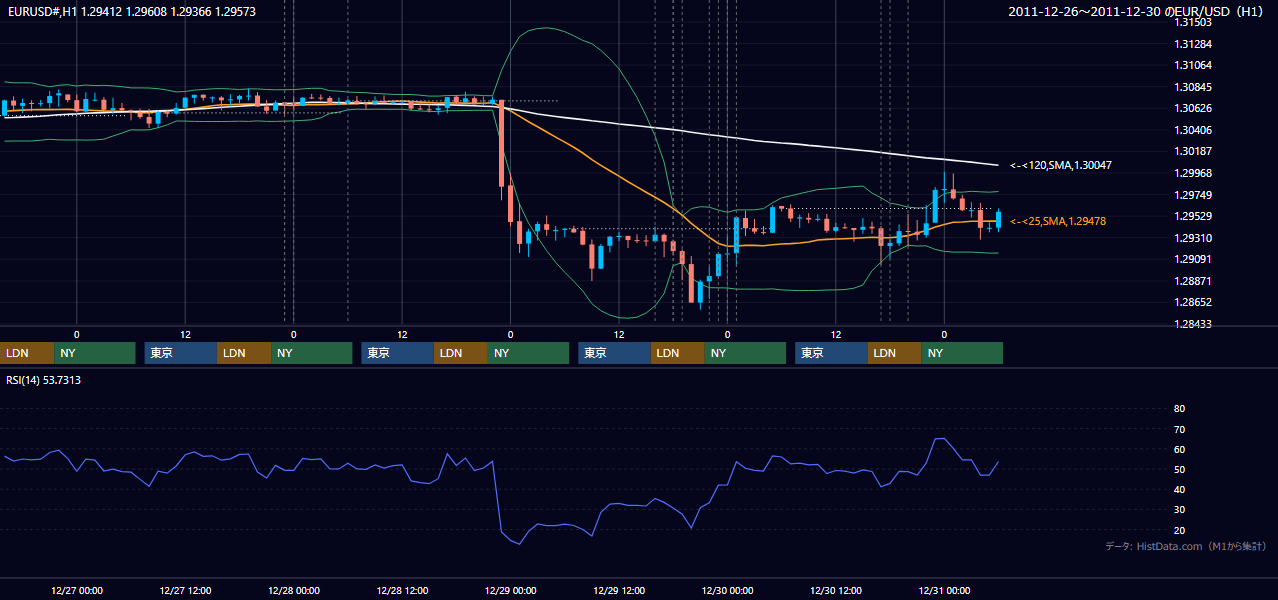
Task: Click the 1.30626 price axis label
Action: tap(1193, 109)
